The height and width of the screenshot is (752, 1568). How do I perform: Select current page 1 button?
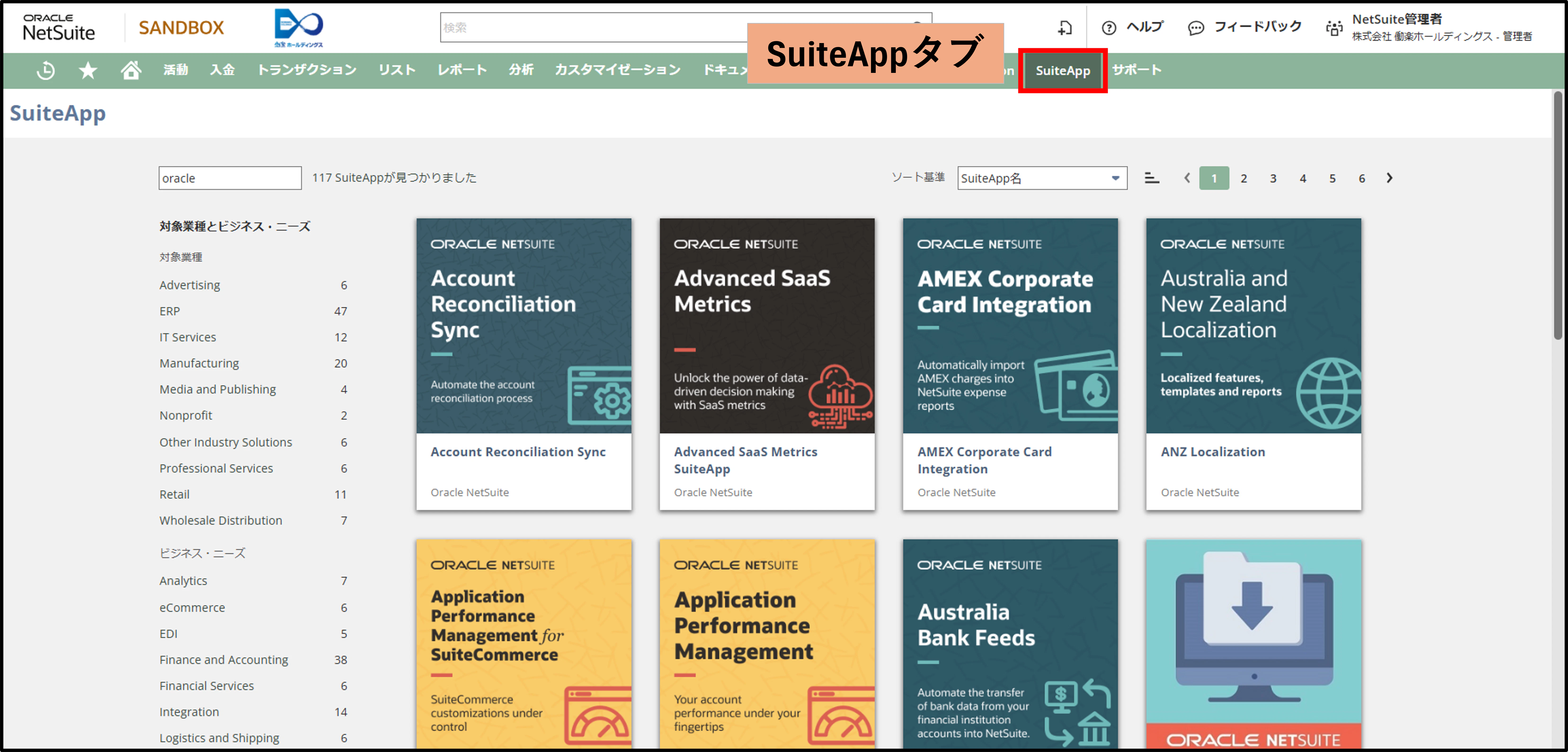(1214, 178)
